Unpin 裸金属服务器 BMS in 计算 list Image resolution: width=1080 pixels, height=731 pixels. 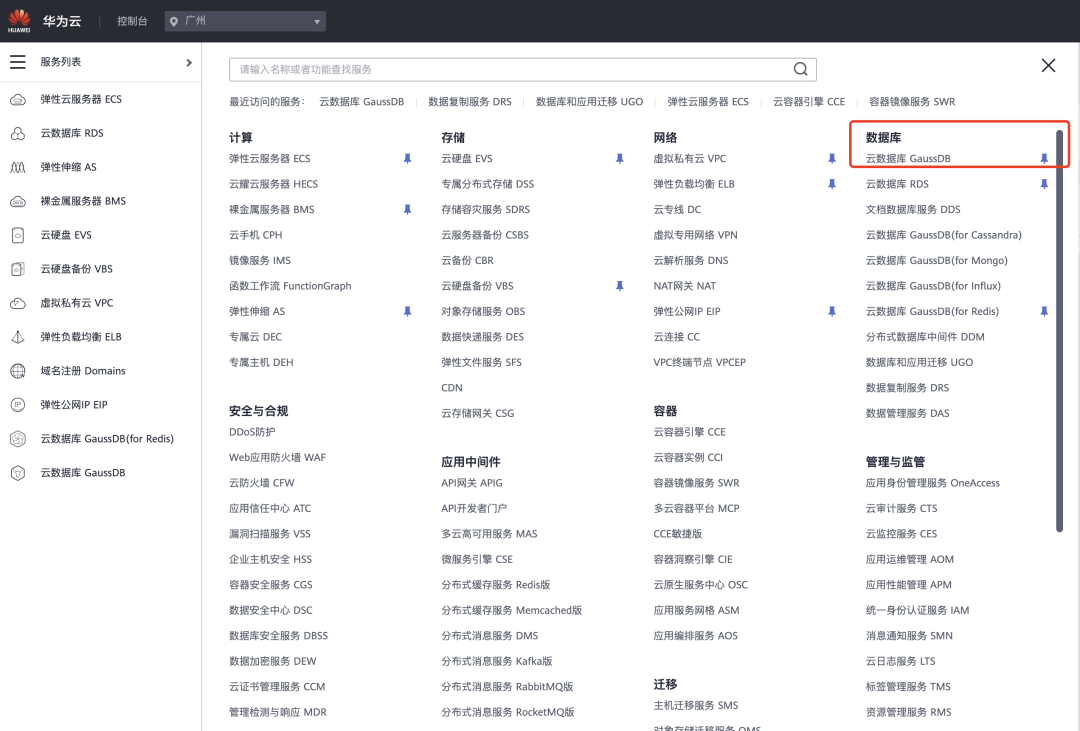[407, 209]
